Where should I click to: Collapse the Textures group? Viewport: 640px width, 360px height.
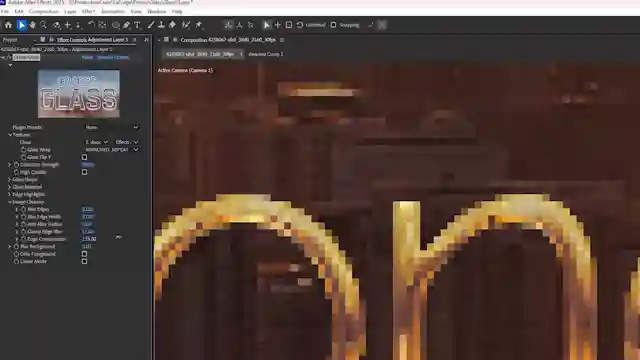tap(10, 135)
